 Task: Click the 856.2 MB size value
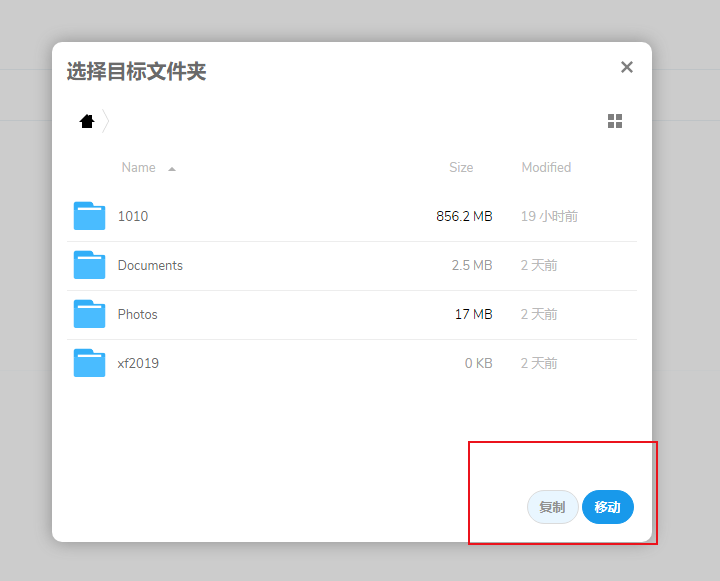464,216
